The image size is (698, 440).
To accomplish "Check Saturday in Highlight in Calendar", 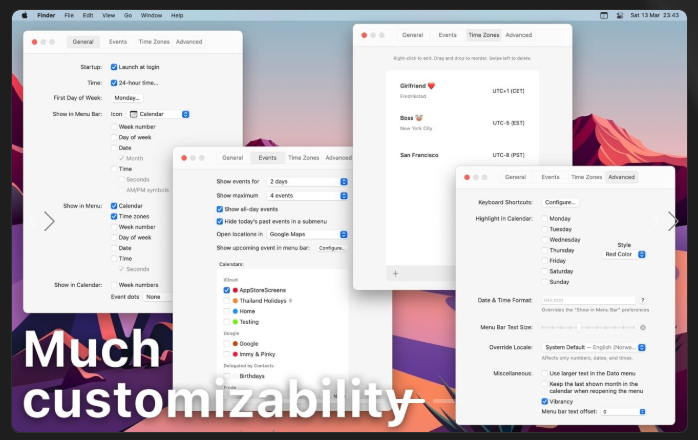I will pyautogui.click(x=544, y=271).
